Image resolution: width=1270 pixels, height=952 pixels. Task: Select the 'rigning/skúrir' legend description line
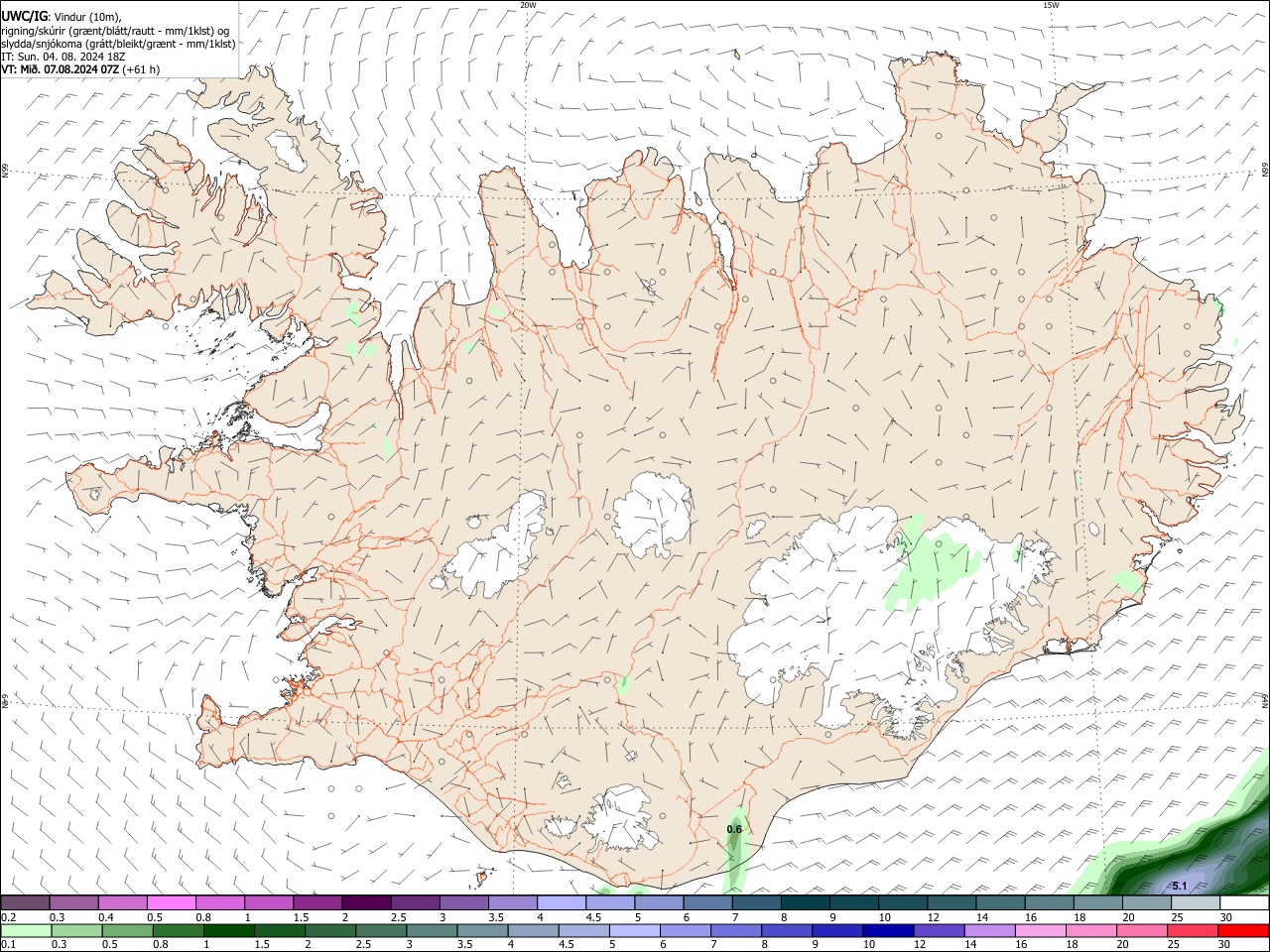point(115,31)
